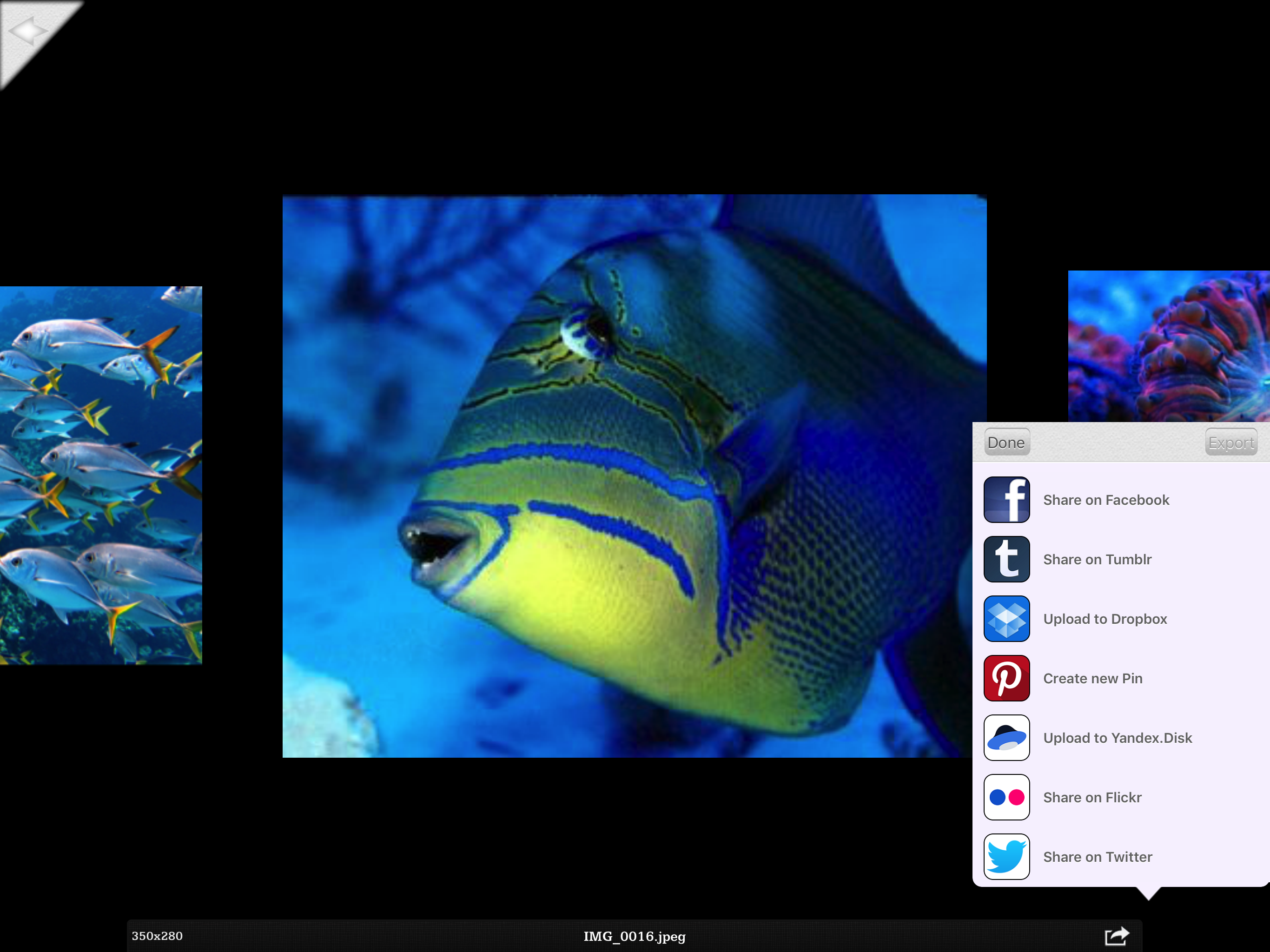The height and width of the screenshot is (952, 1270).
Task: Select the Upload to Dropbox text
Action: click(1105, 618)
